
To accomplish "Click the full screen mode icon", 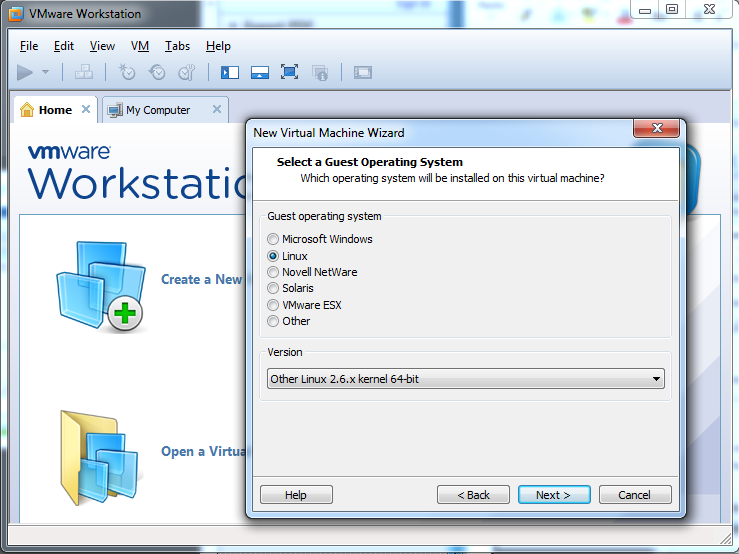I will 289,72.
